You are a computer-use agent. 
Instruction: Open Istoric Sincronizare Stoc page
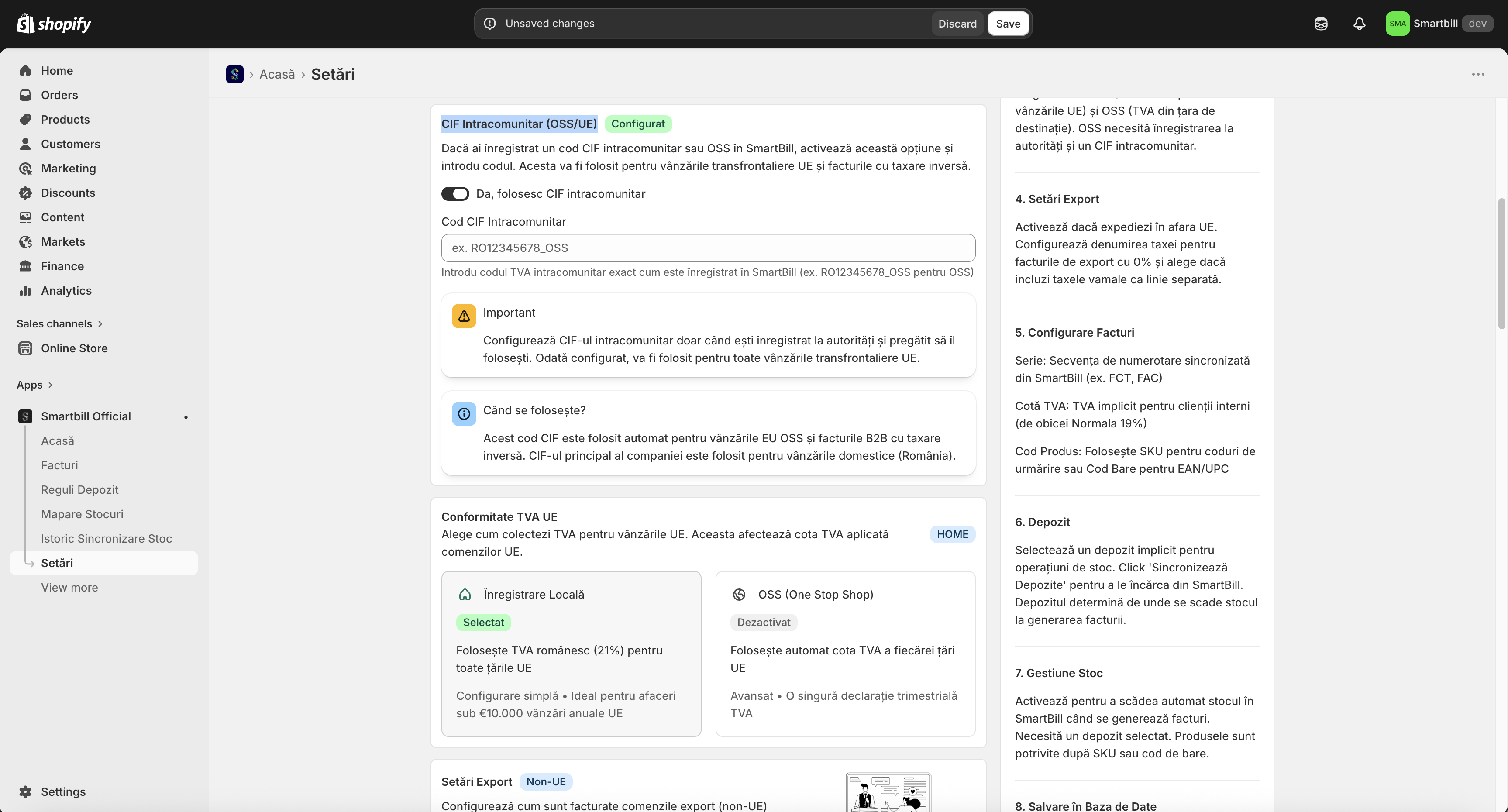(x=107, y=539)
